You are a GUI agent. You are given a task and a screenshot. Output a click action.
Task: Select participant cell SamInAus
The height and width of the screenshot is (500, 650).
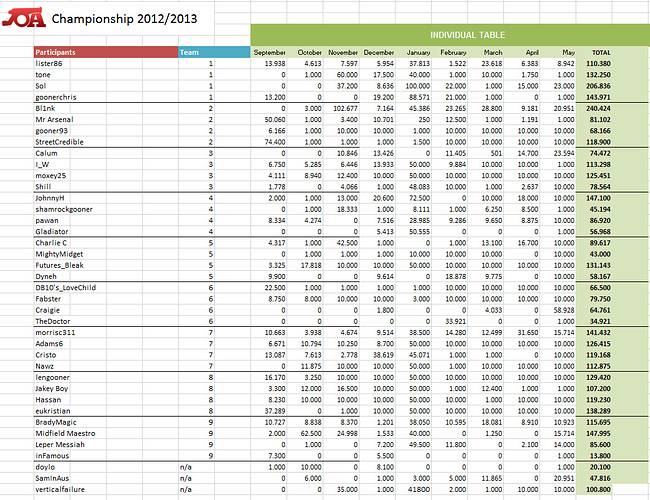[52, 478]
